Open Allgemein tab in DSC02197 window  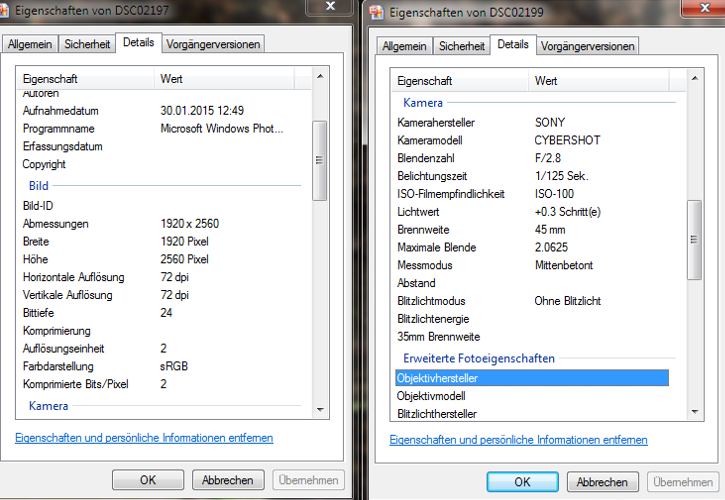(30, 44)
